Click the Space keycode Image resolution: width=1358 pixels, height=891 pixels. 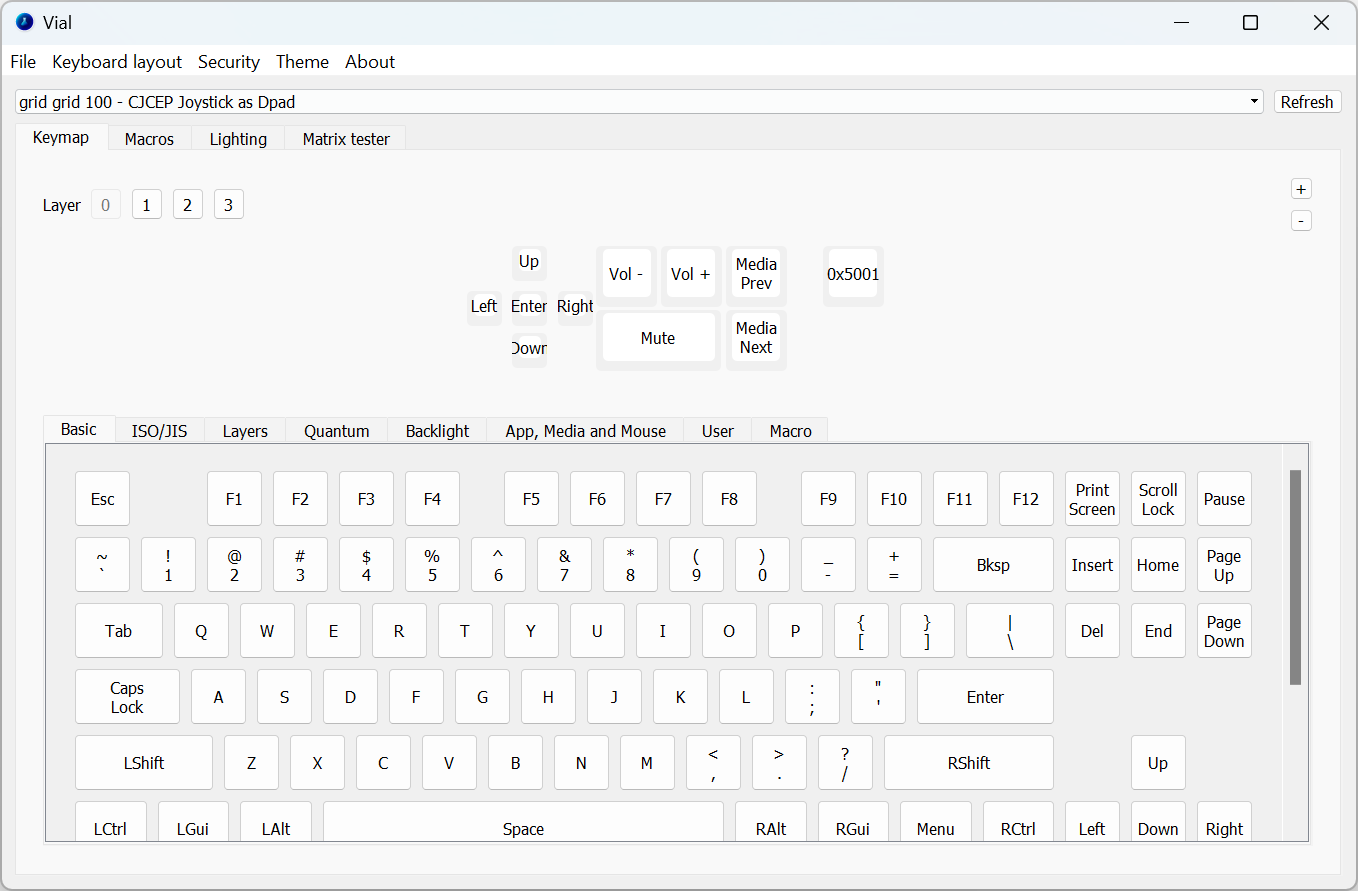click(523, 823)
